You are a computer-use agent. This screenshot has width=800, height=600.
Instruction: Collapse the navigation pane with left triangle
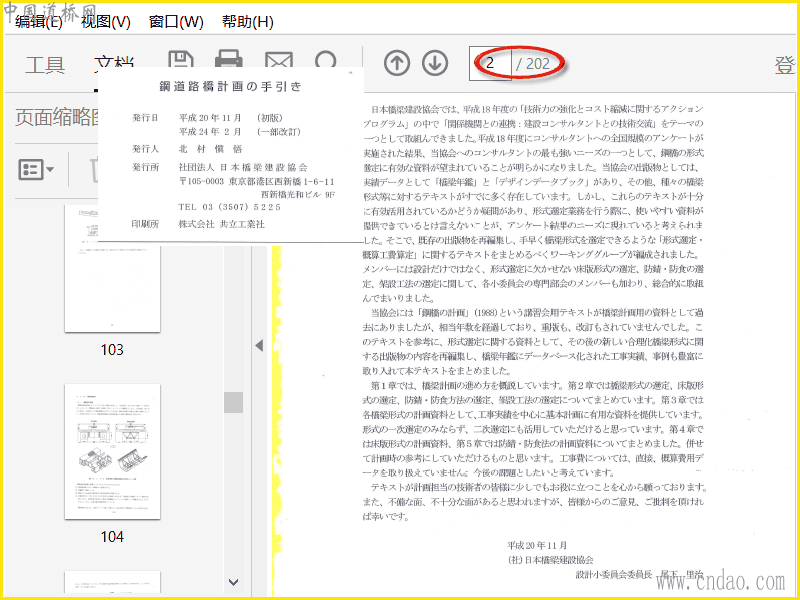259,345
